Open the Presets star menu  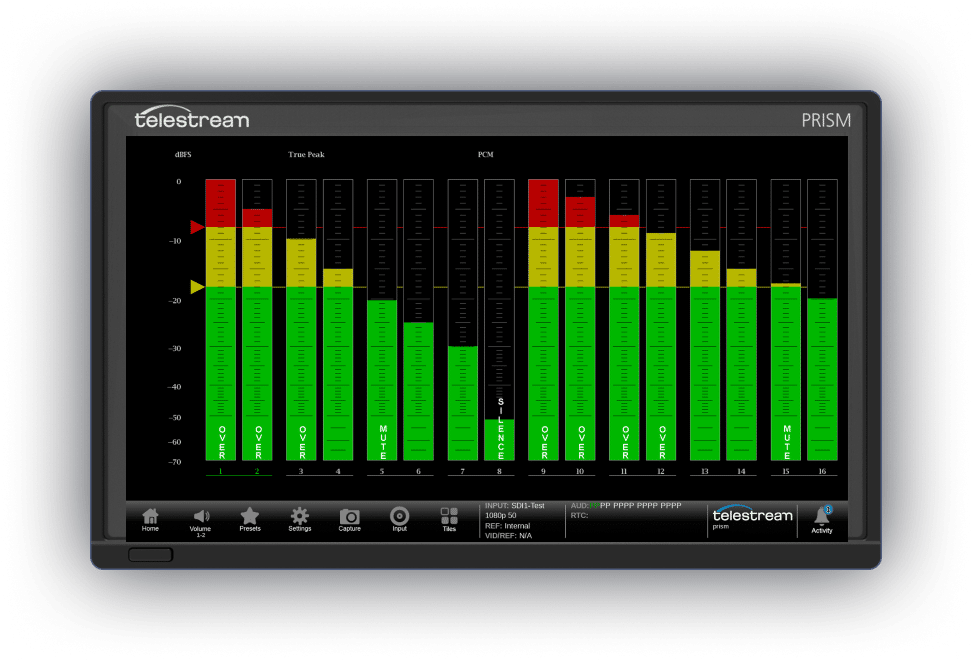[x=250, y=519]
